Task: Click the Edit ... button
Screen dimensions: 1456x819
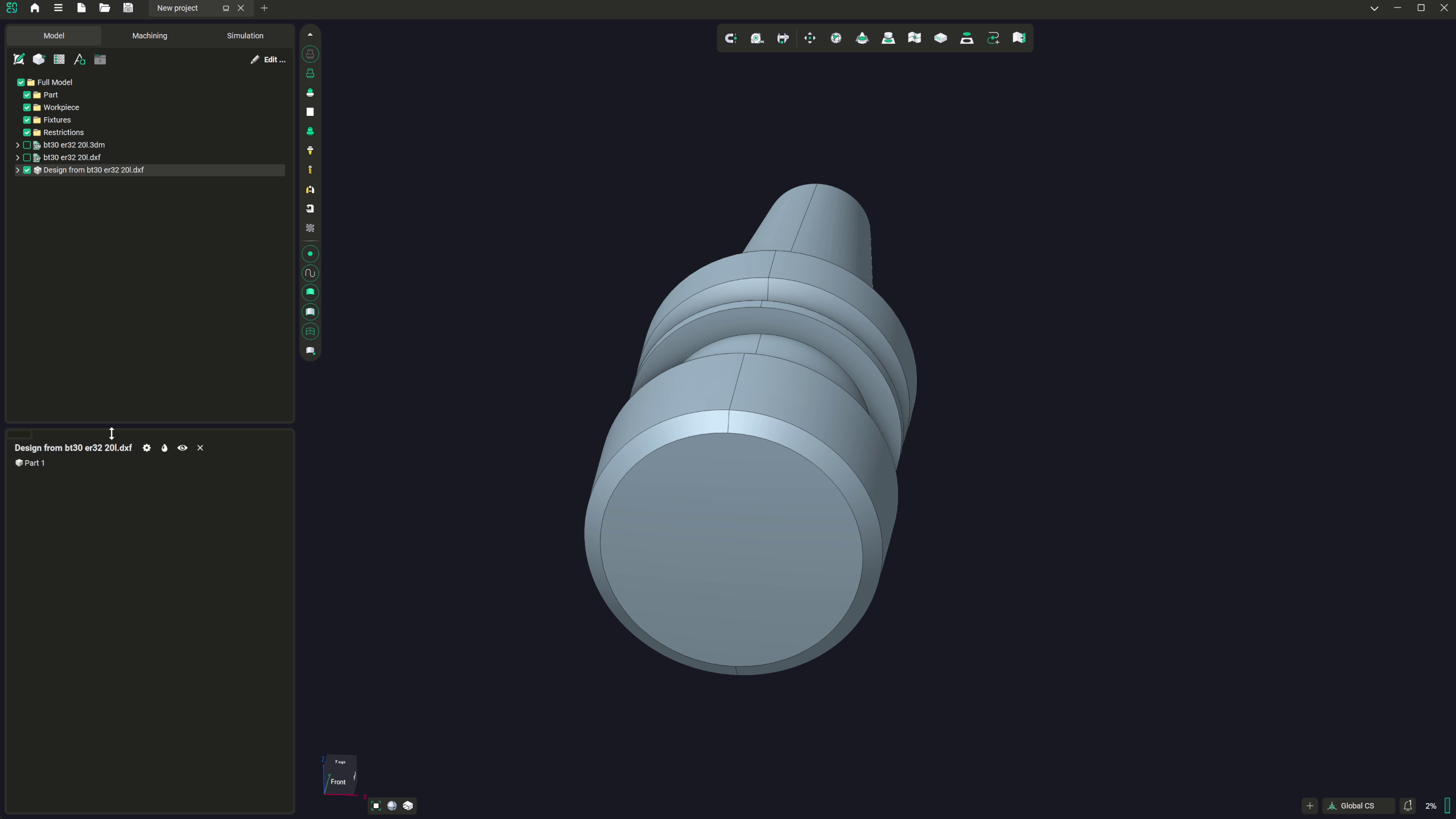Action: 268,59
